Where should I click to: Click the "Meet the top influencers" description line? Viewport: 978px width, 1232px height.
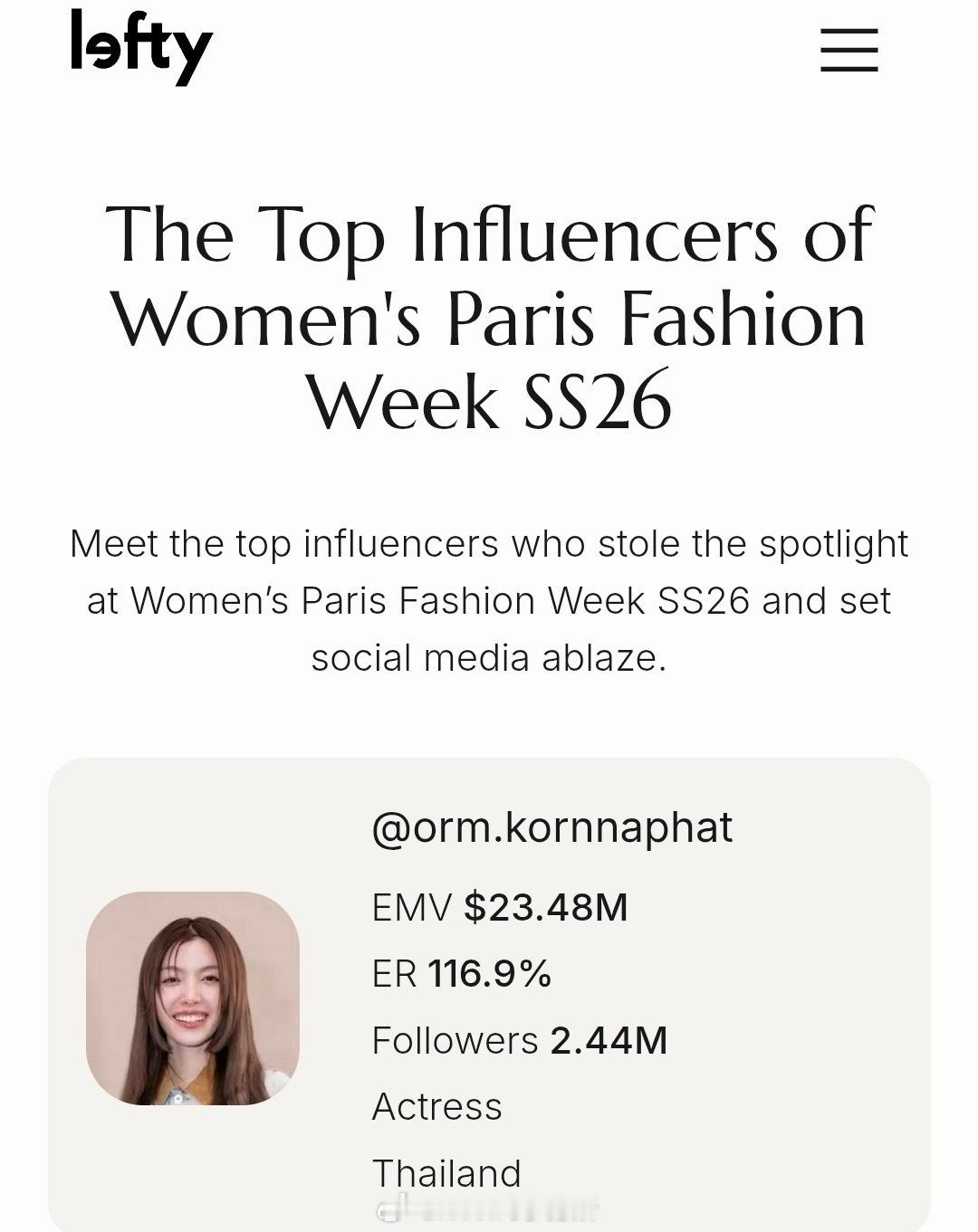(489, 544)
